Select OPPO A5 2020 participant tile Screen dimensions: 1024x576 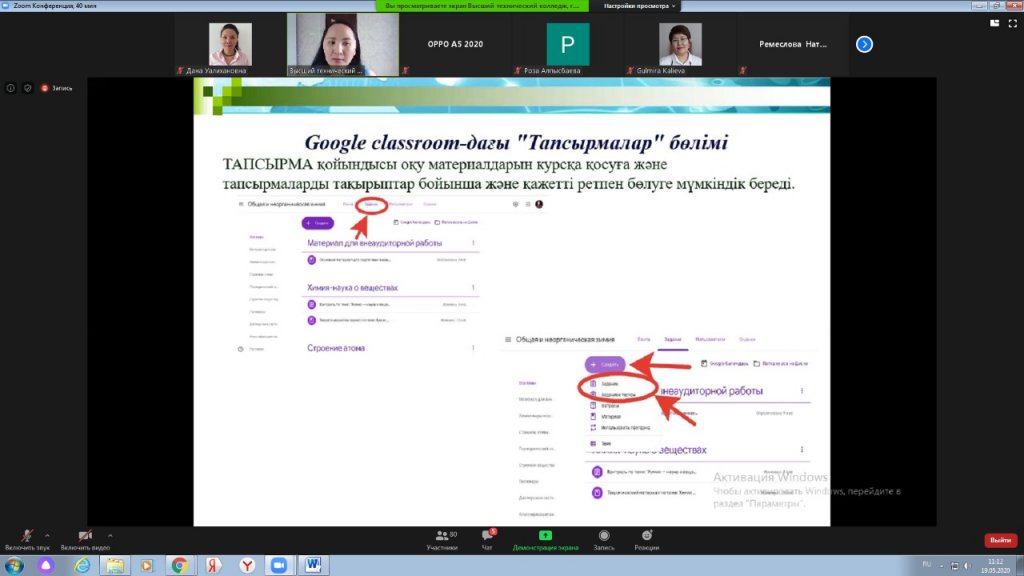click(x=455, y=44)
